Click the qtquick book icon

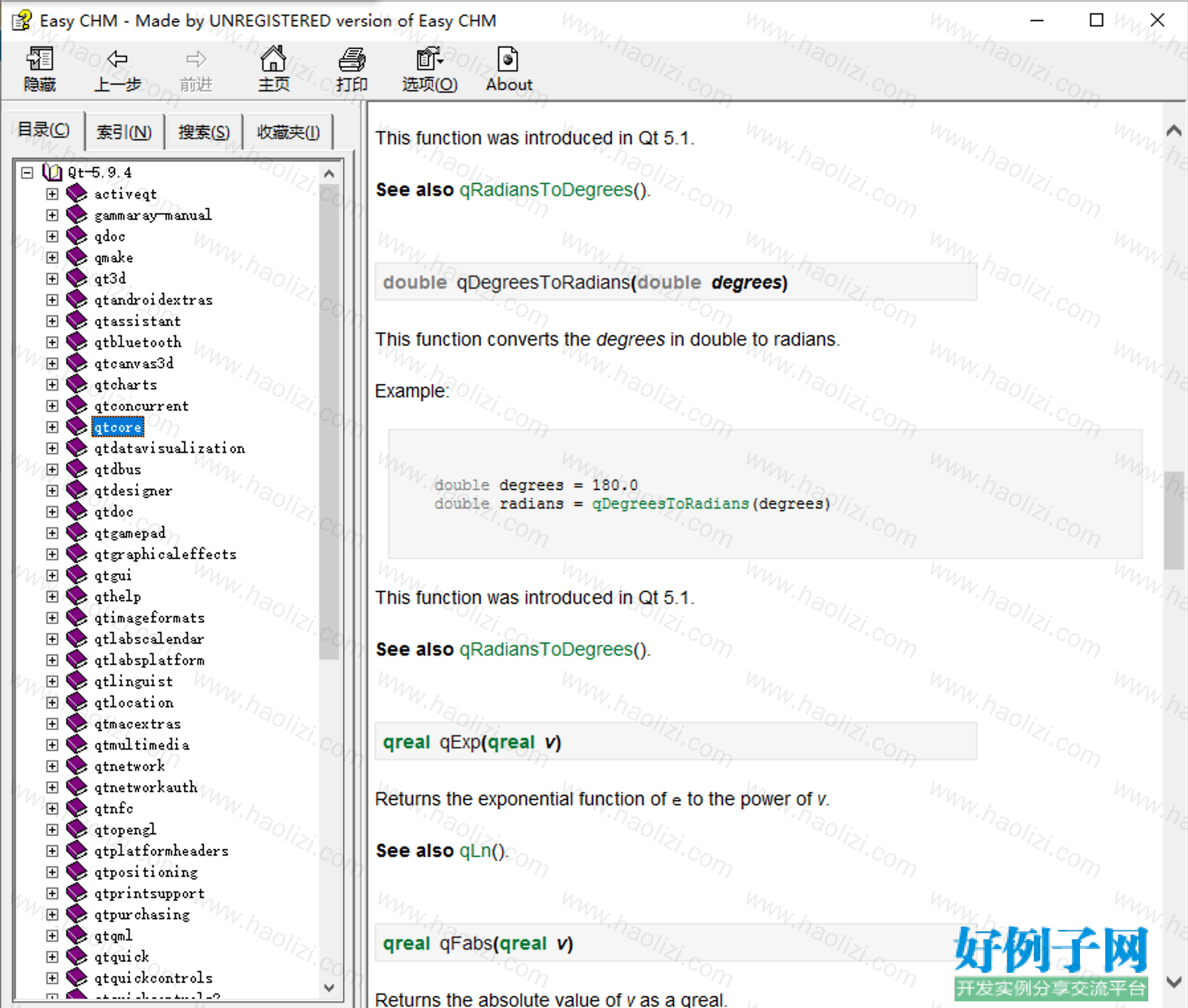[x=77, y=956]
